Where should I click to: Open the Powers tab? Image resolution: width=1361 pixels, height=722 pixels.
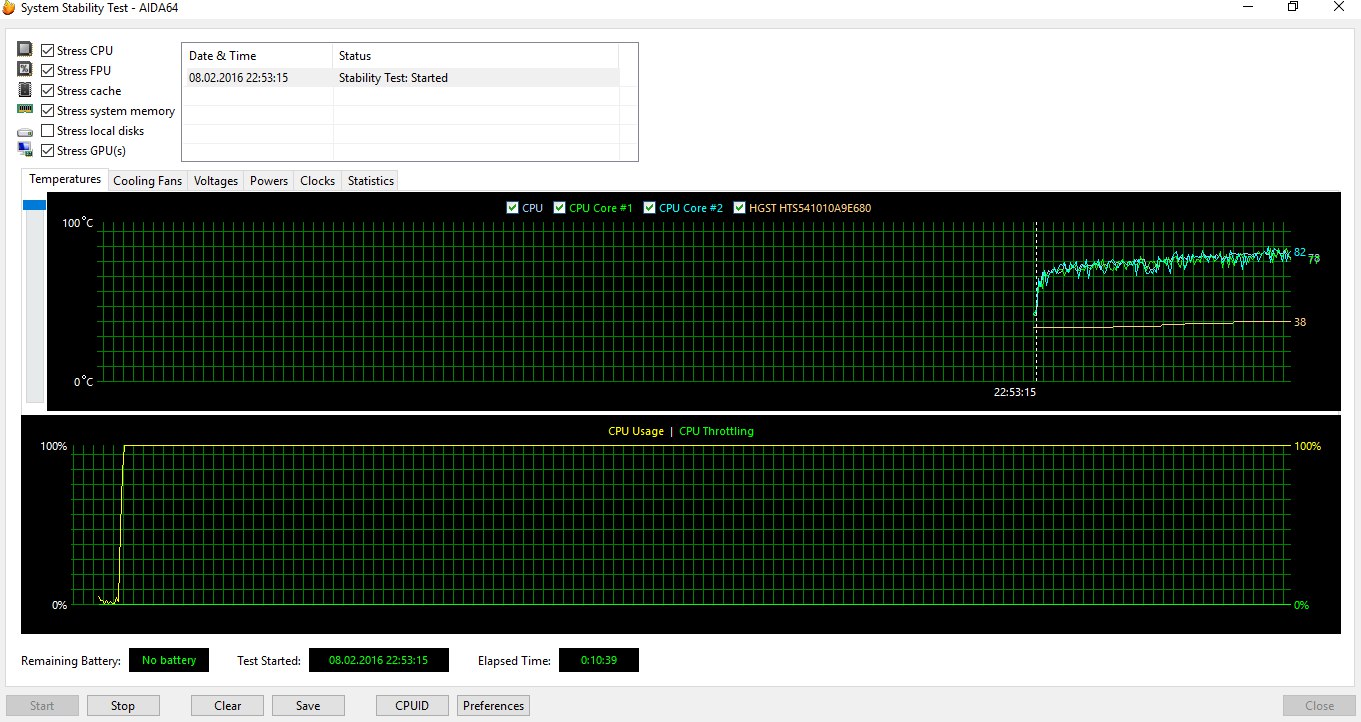(269, 181)
